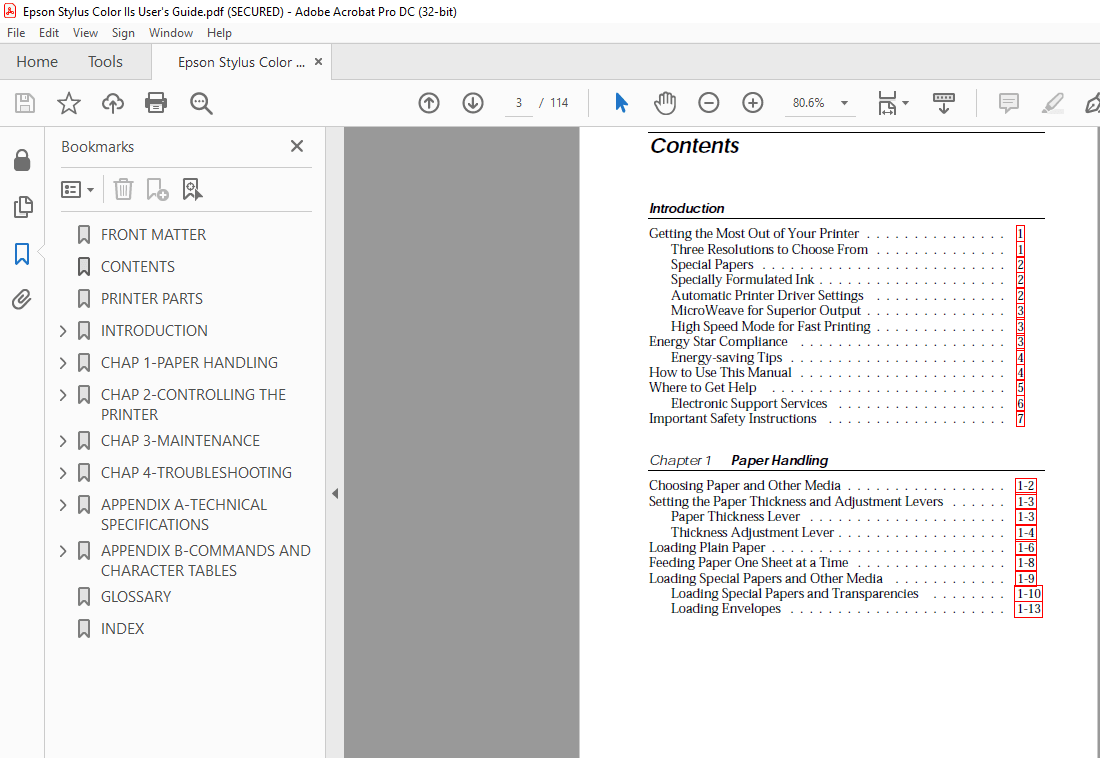The width and height of the screenshot is (1100, 758).
Task: Open bookmarks options dropdown menu
Action: pyautogui.click(x=77, y=190)
